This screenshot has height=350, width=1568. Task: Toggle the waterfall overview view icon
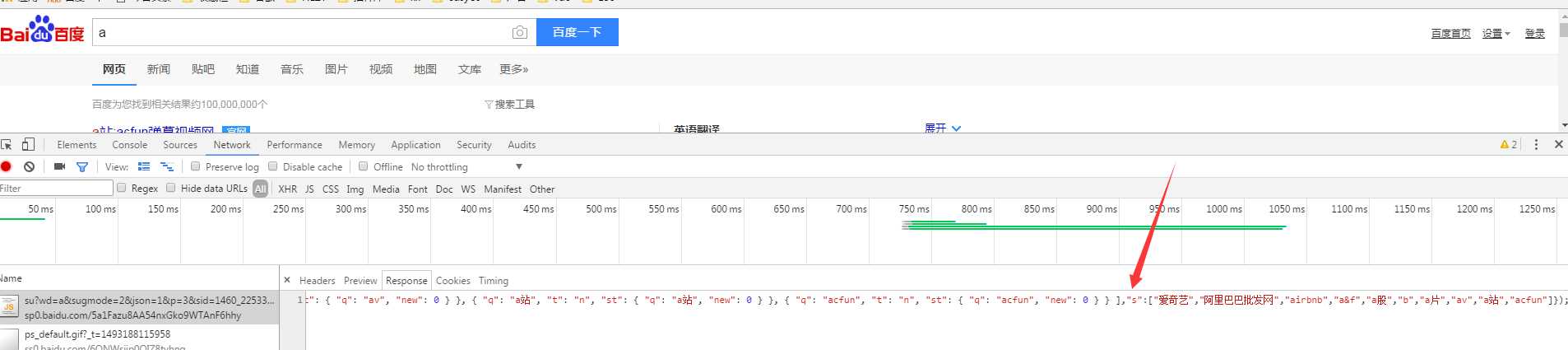coord(167,166)
